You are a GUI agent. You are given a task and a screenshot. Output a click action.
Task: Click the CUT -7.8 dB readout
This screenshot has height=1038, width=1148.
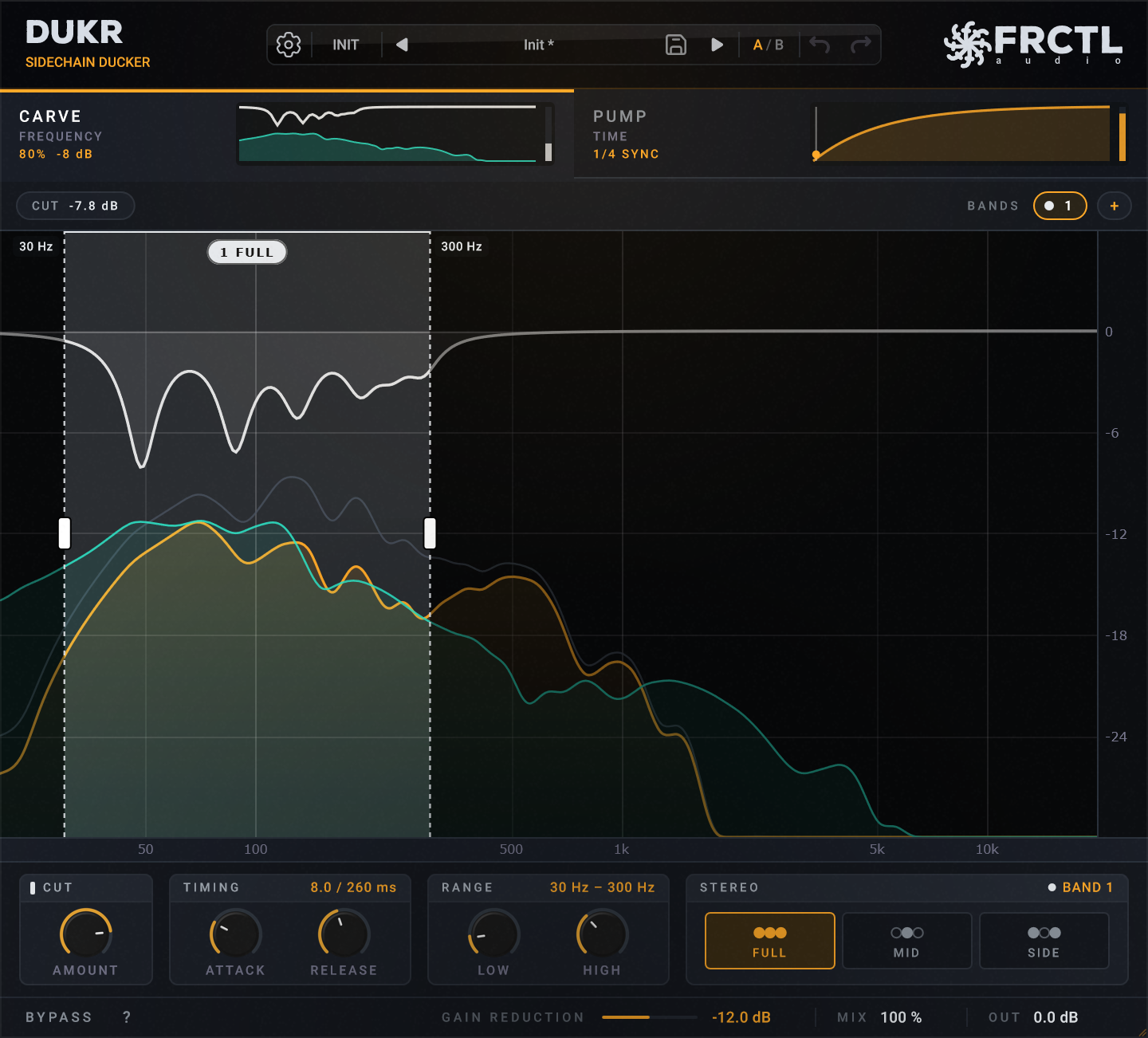76,206
